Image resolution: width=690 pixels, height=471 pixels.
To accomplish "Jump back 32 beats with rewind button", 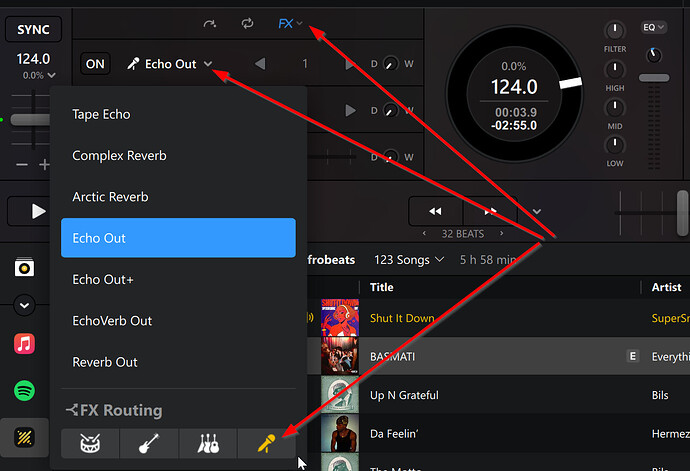I will pyautogui.click(x=436, y=212).
